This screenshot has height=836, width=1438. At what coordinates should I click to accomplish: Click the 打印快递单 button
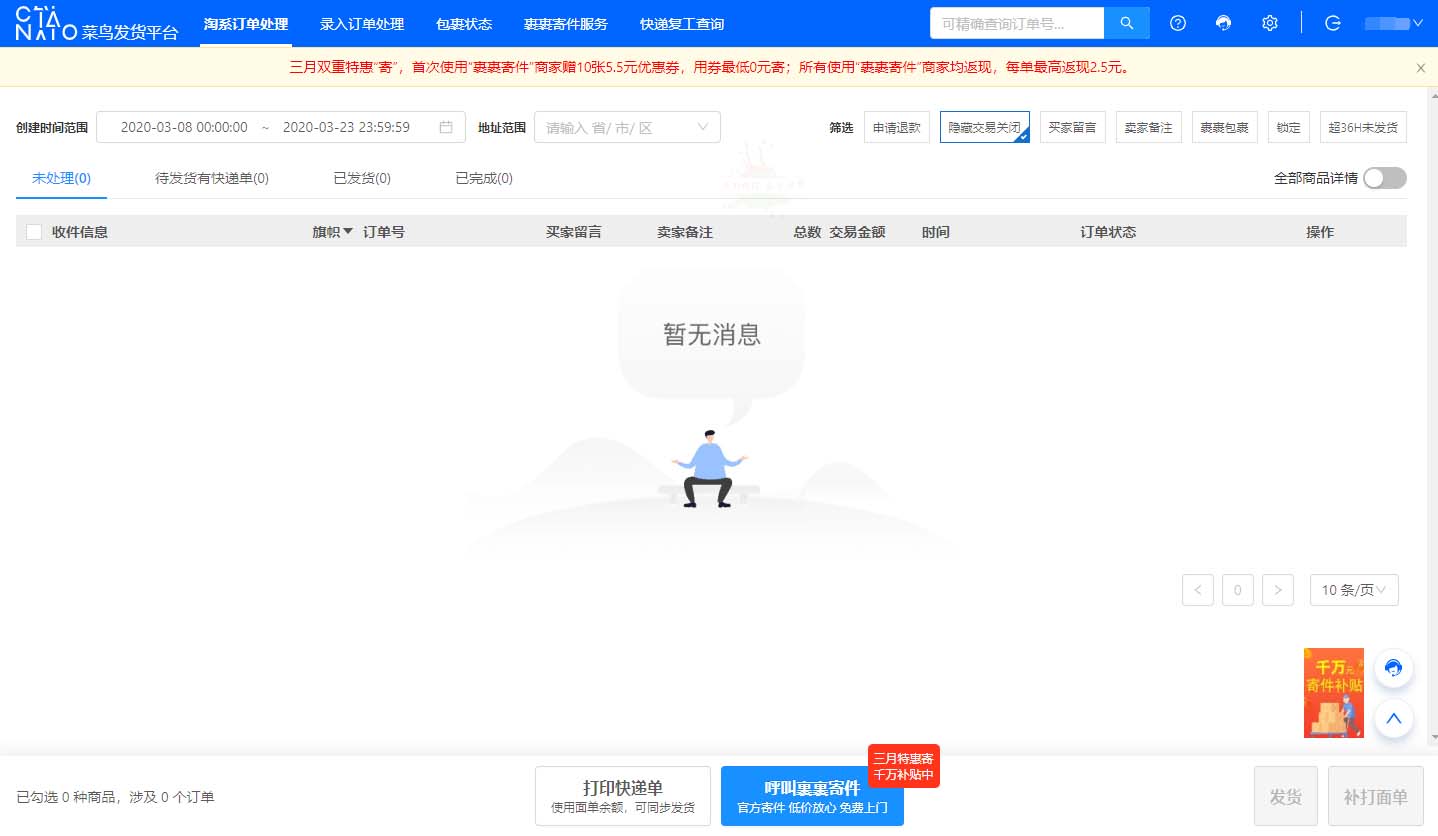[x=622, y=796]
